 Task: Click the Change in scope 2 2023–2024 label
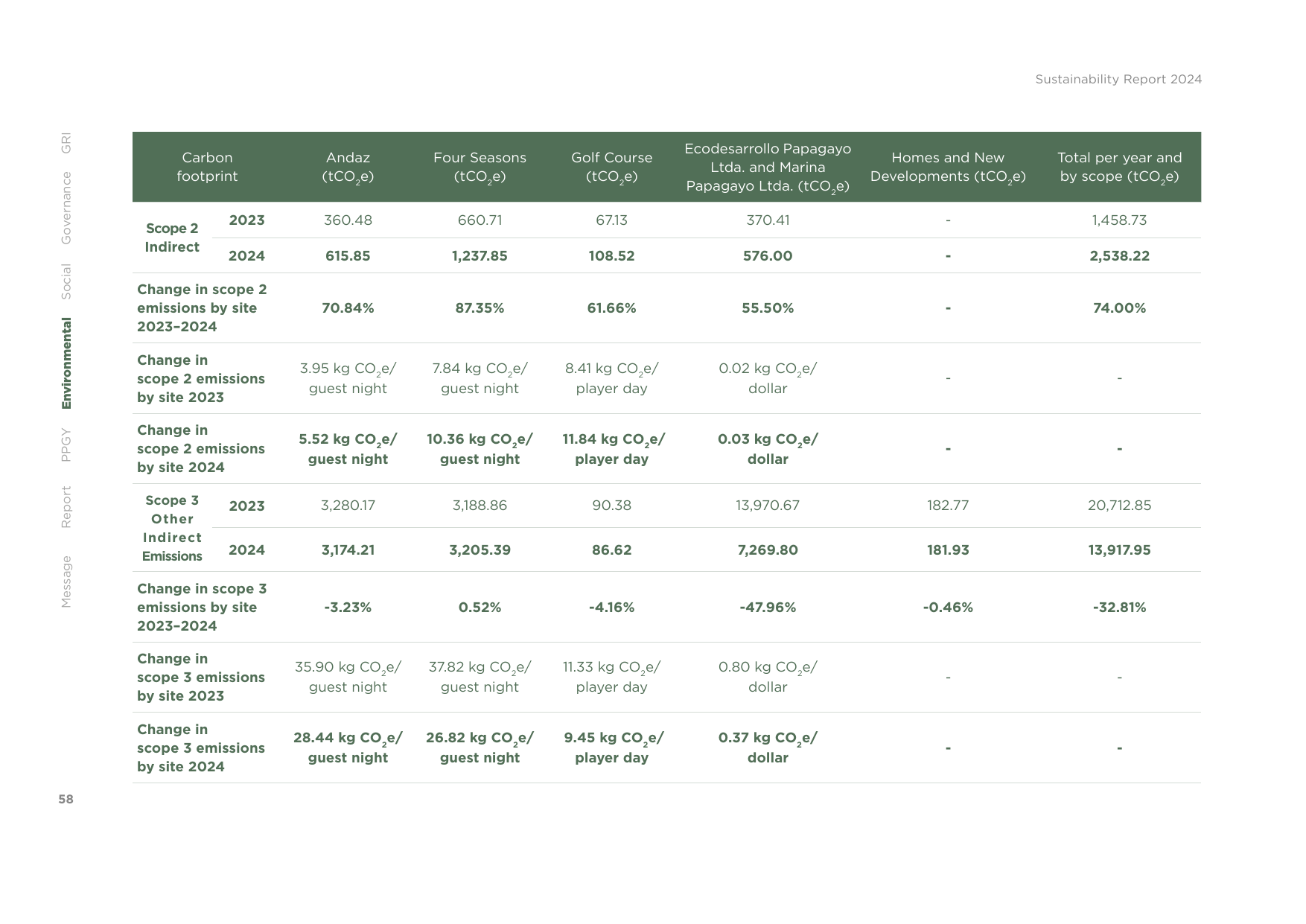point(202,308)
